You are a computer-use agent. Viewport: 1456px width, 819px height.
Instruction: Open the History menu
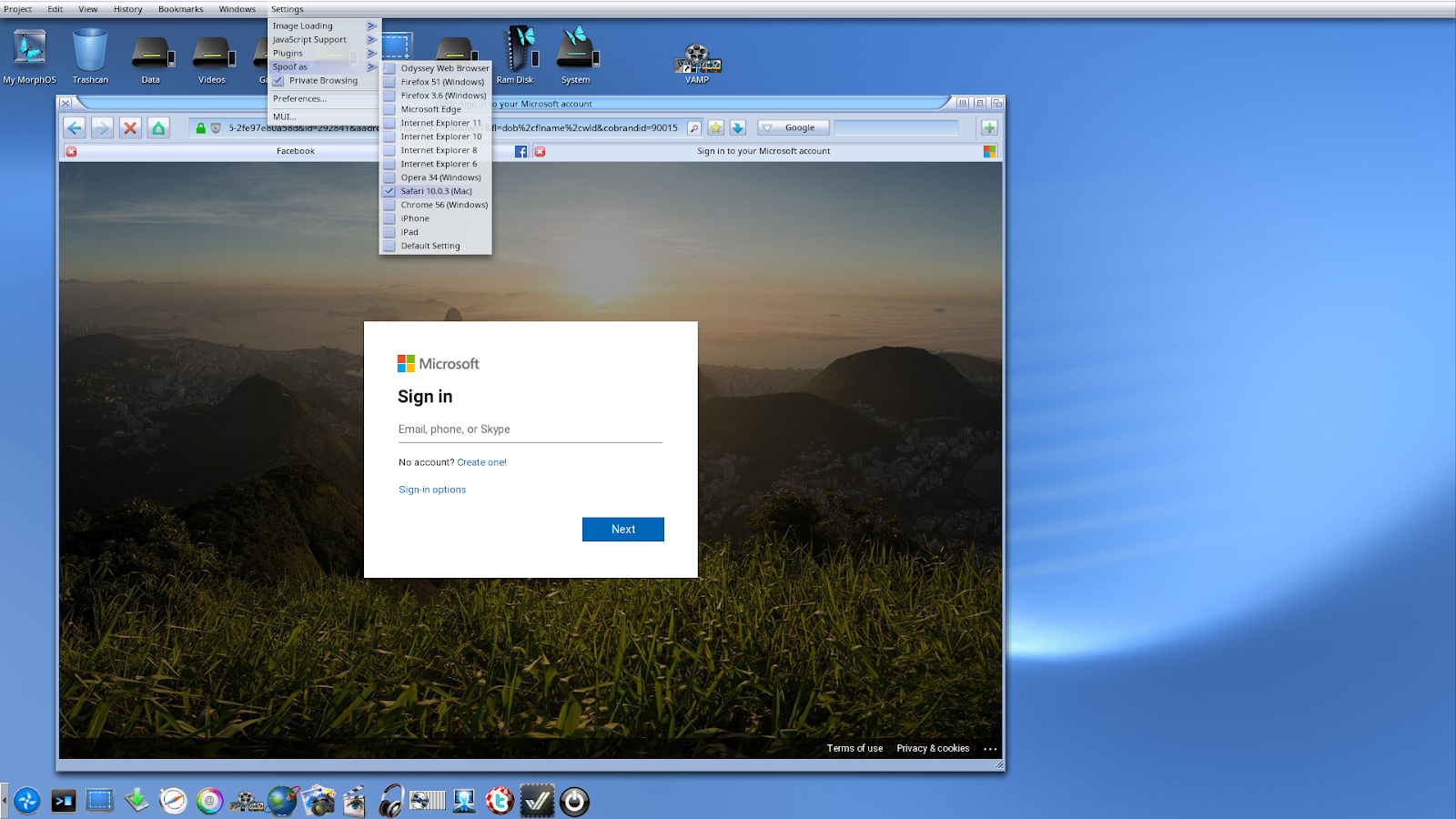[127, 9]
